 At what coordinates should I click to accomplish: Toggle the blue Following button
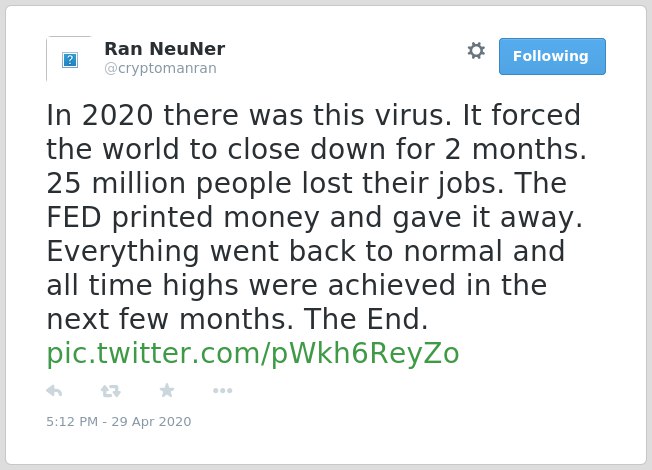(552, 57)
